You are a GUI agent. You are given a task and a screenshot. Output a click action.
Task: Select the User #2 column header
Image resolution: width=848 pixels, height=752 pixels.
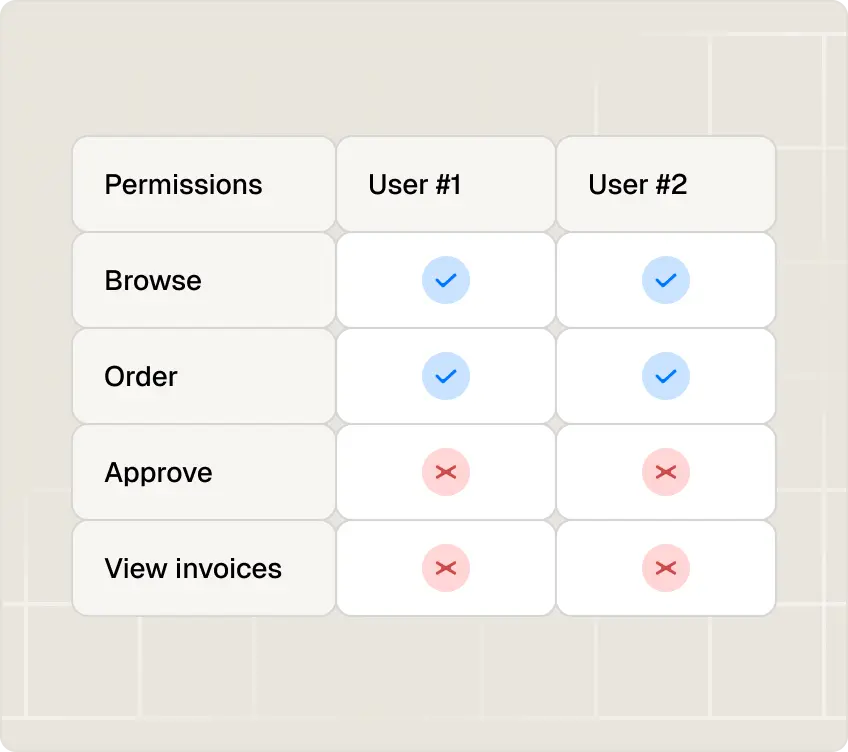(666, 184)
